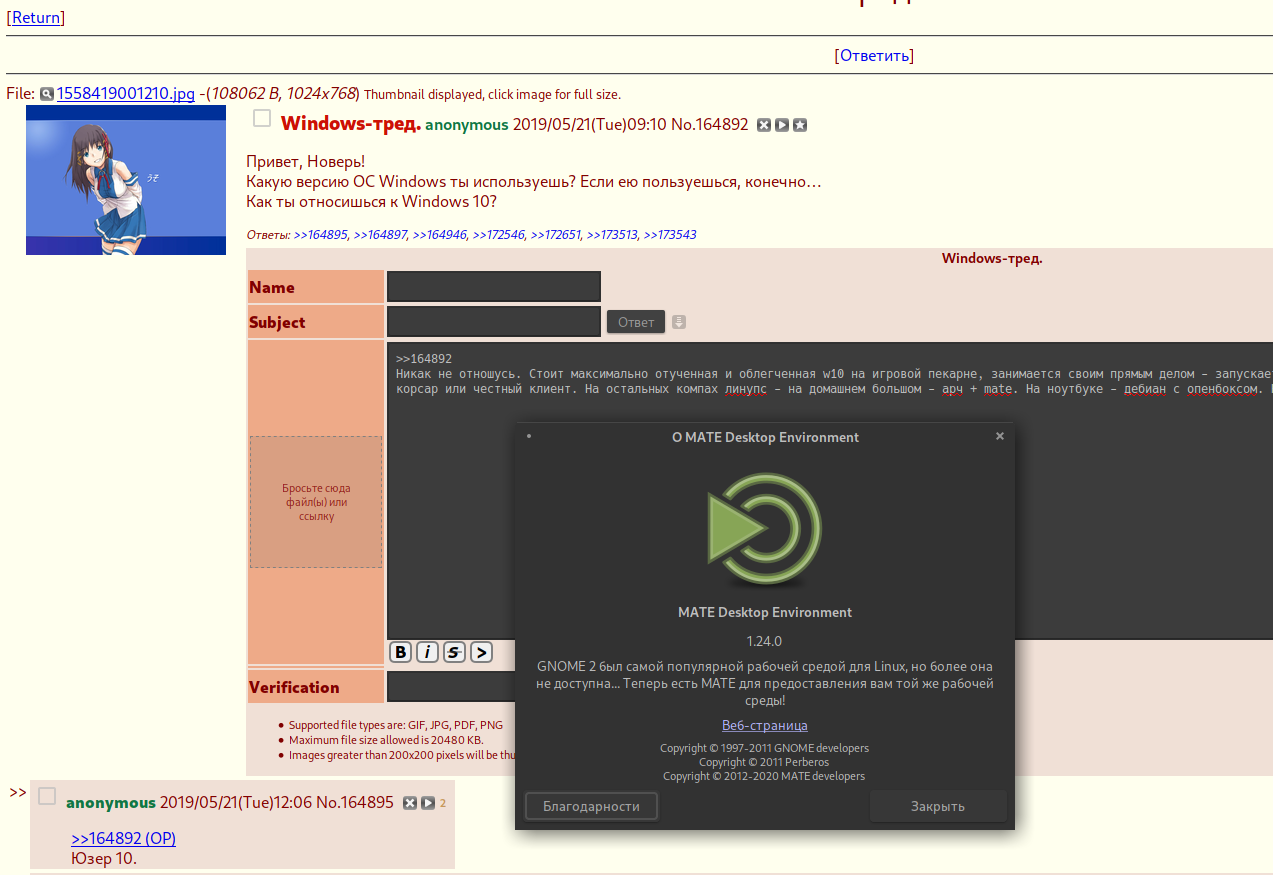Jump to reply >>173543 in Ответы list
The height and width of the screenshot is (875, 1273).
(x=670, y=235)
